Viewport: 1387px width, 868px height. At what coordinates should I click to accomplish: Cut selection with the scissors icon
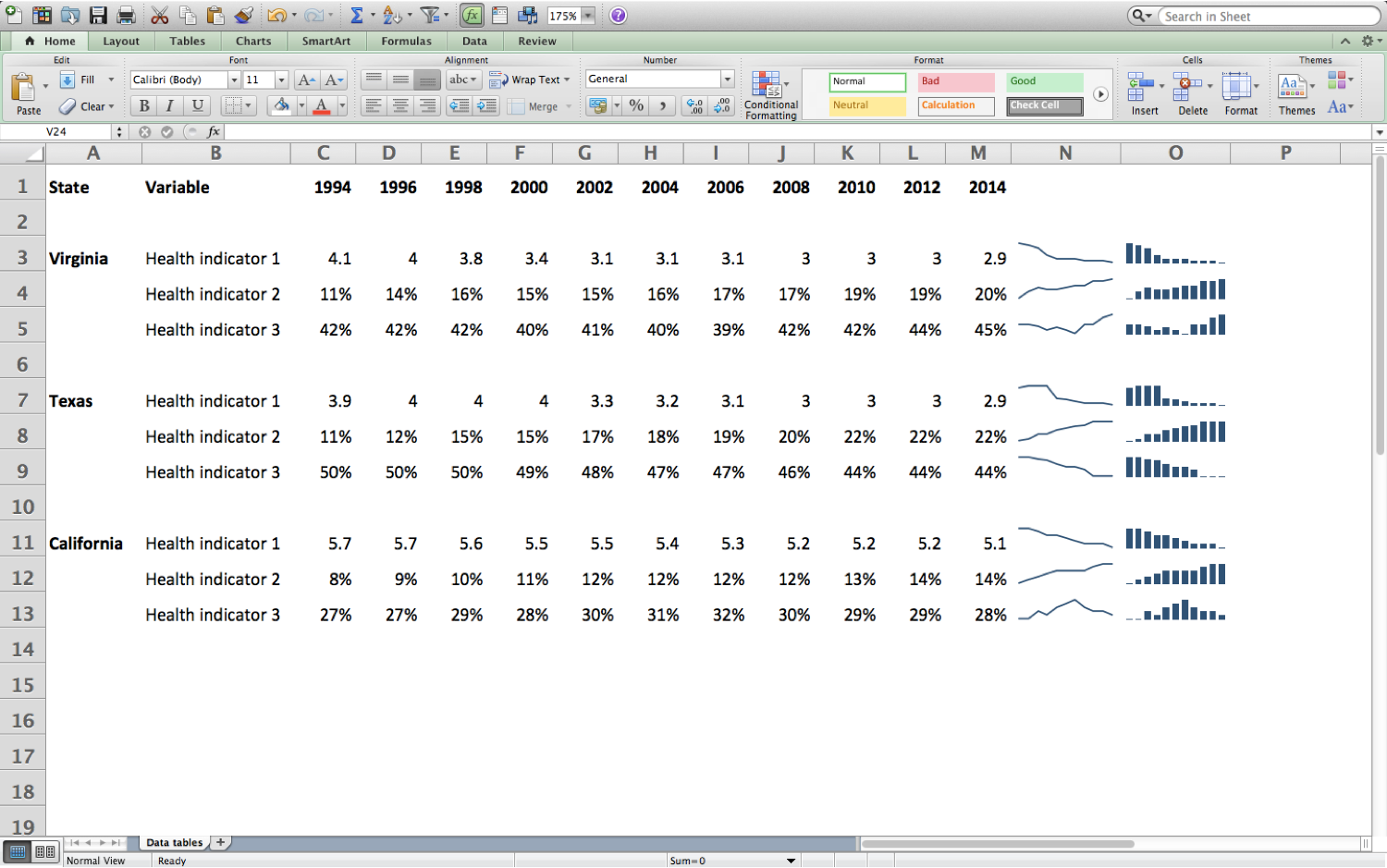[x=160, y=15]
